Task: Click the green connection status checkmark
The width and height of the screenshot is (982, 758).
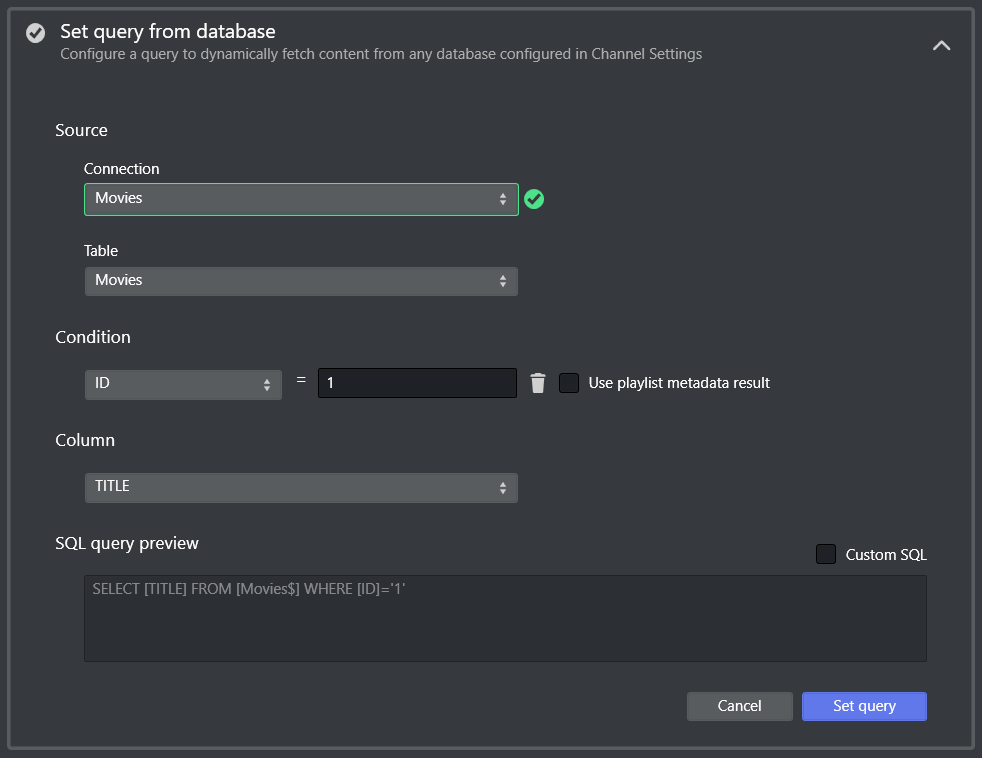Action: 534,199
